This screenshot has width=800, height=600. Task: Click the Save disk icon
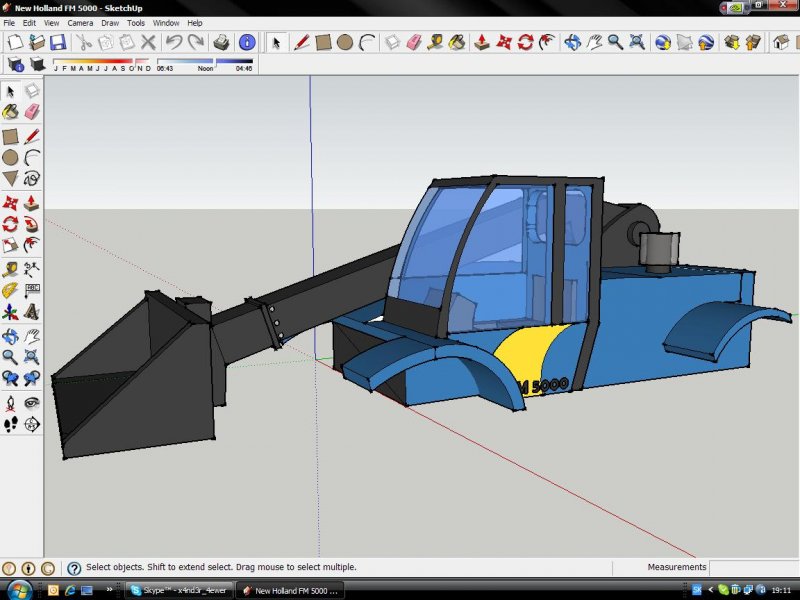tap(58, 42)
